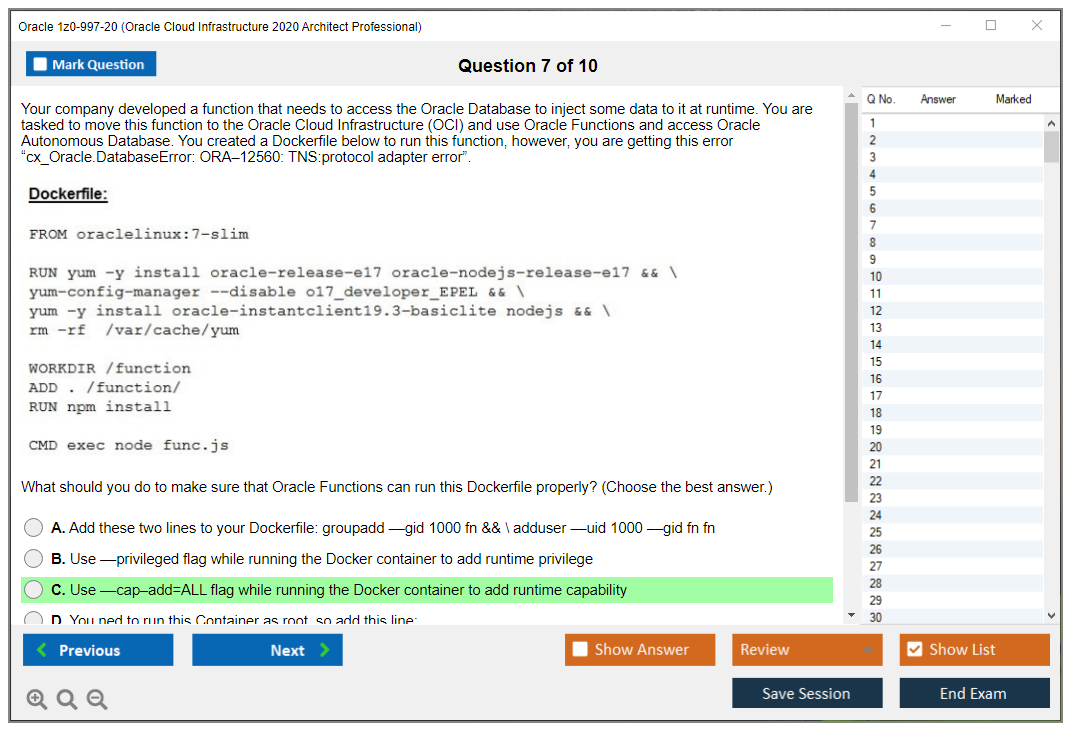Click the green back chevron on Previous button

pyautogui.click(x=41, y=649)
